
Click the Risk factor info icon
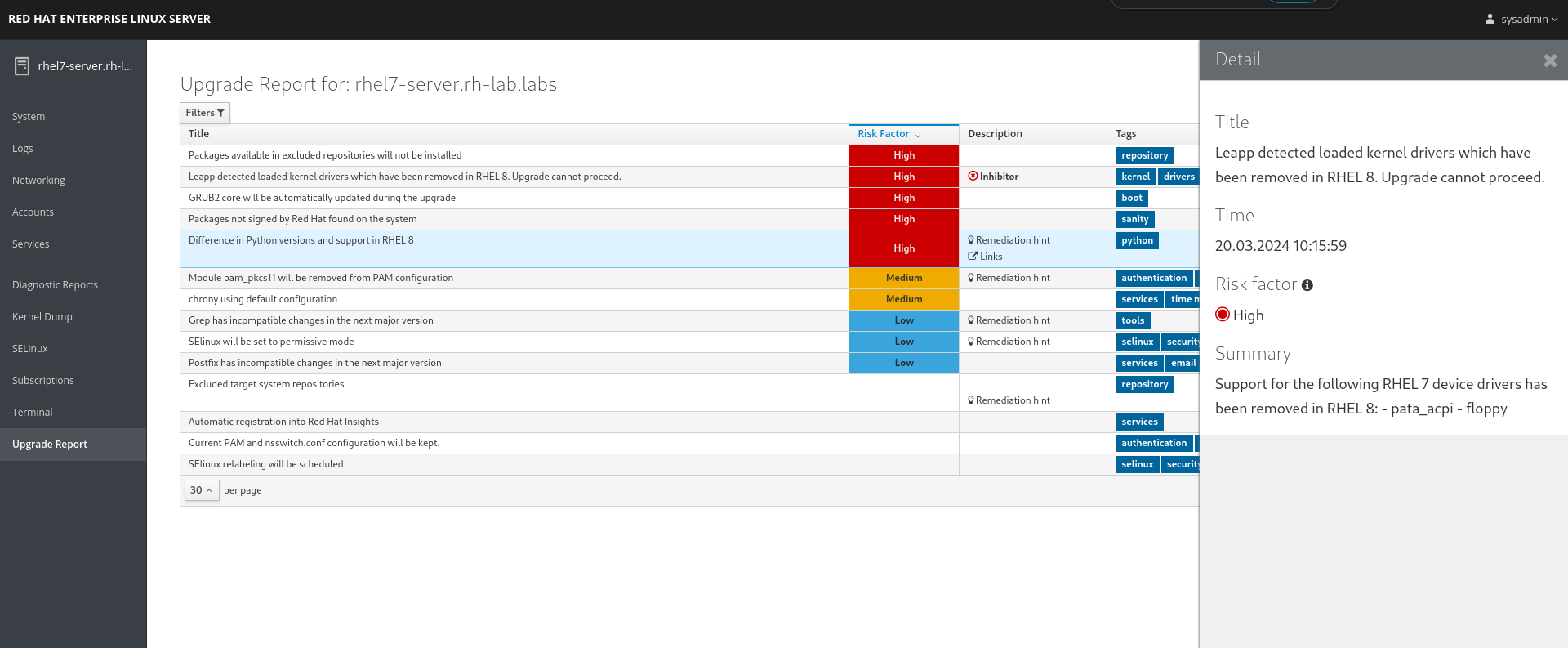(x=1307, y=285)
